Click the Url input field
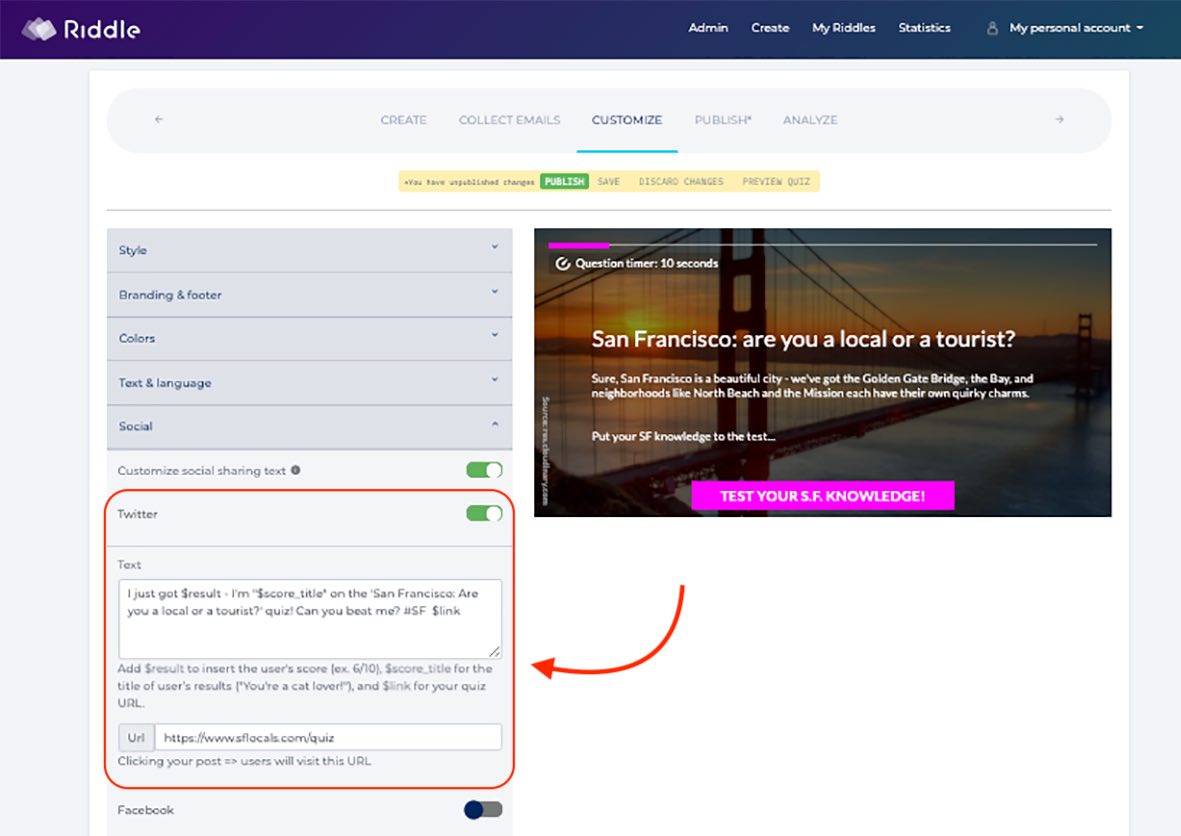Screen dimensions: 1181x836 click(x=328, y=737)
